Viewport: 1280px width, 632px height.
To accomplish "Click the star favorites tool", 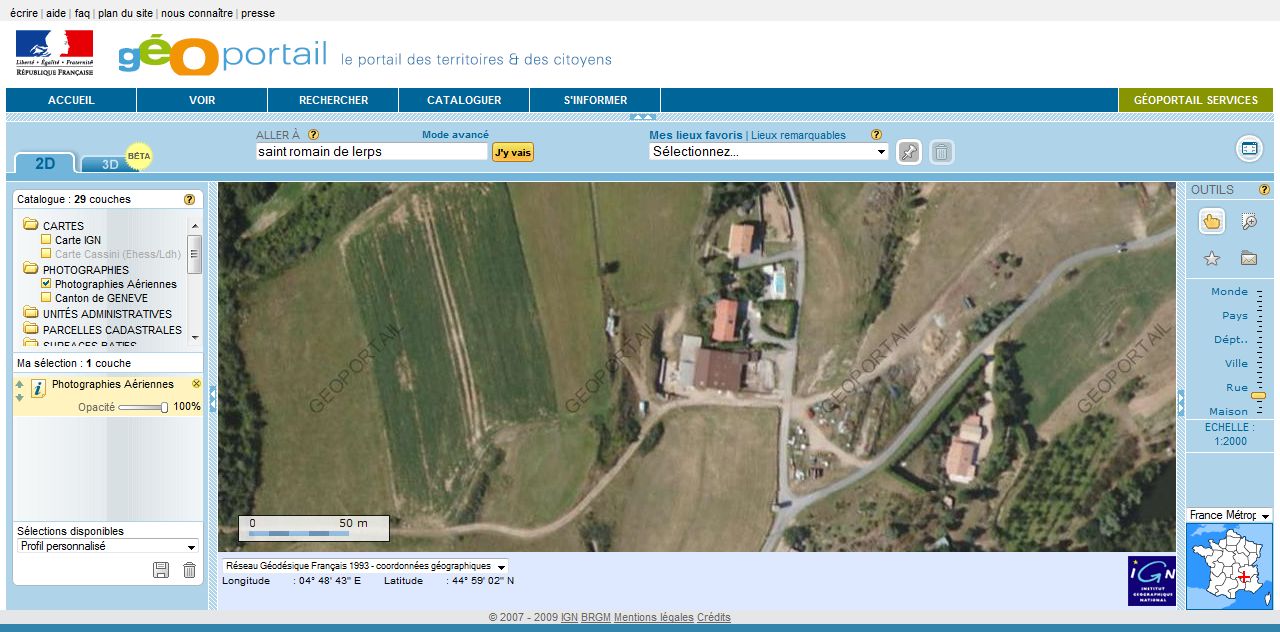I will click(1212, 259).
